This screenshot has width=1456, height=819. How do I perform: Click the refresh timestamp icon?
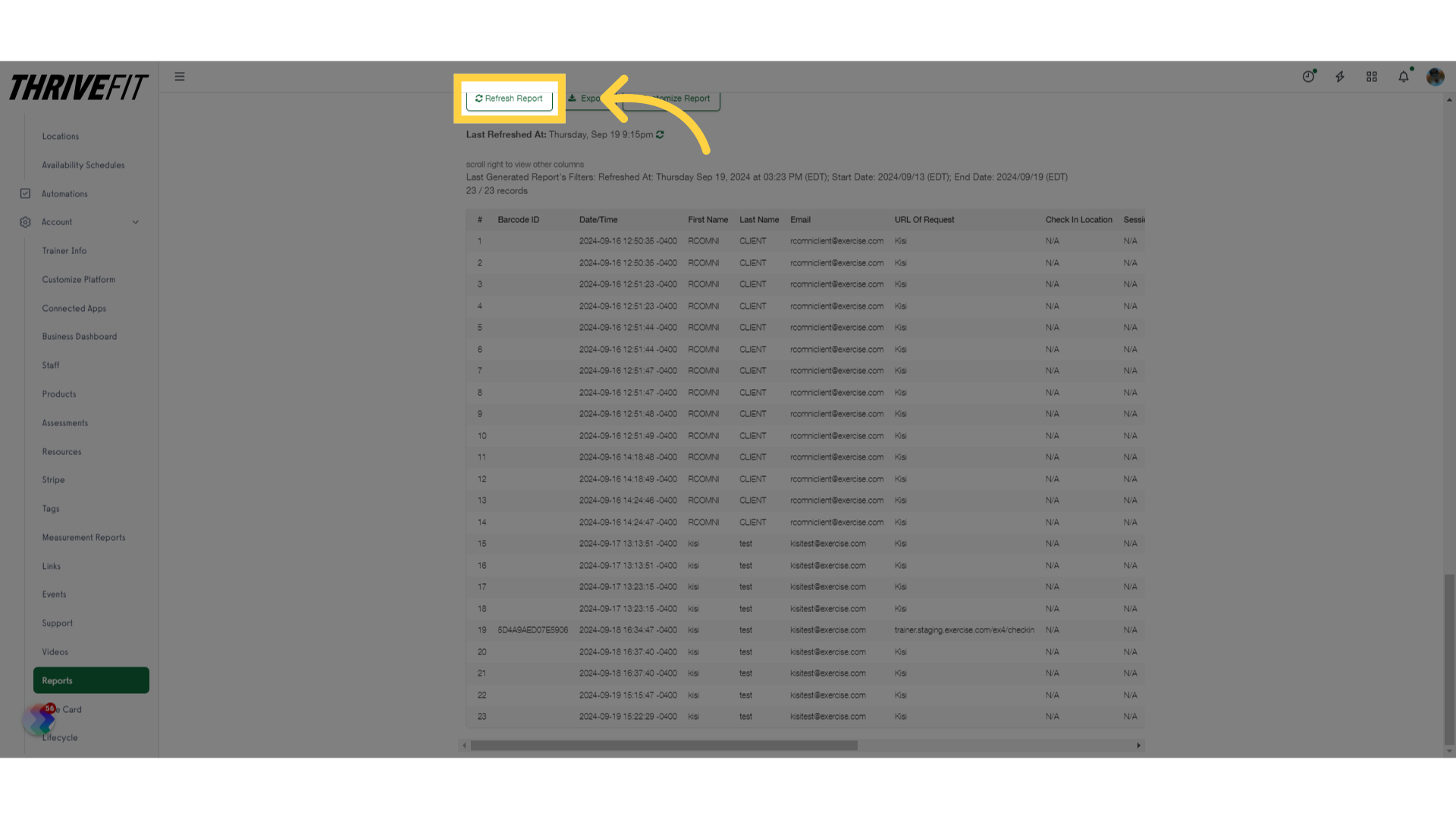pos(660,134)
